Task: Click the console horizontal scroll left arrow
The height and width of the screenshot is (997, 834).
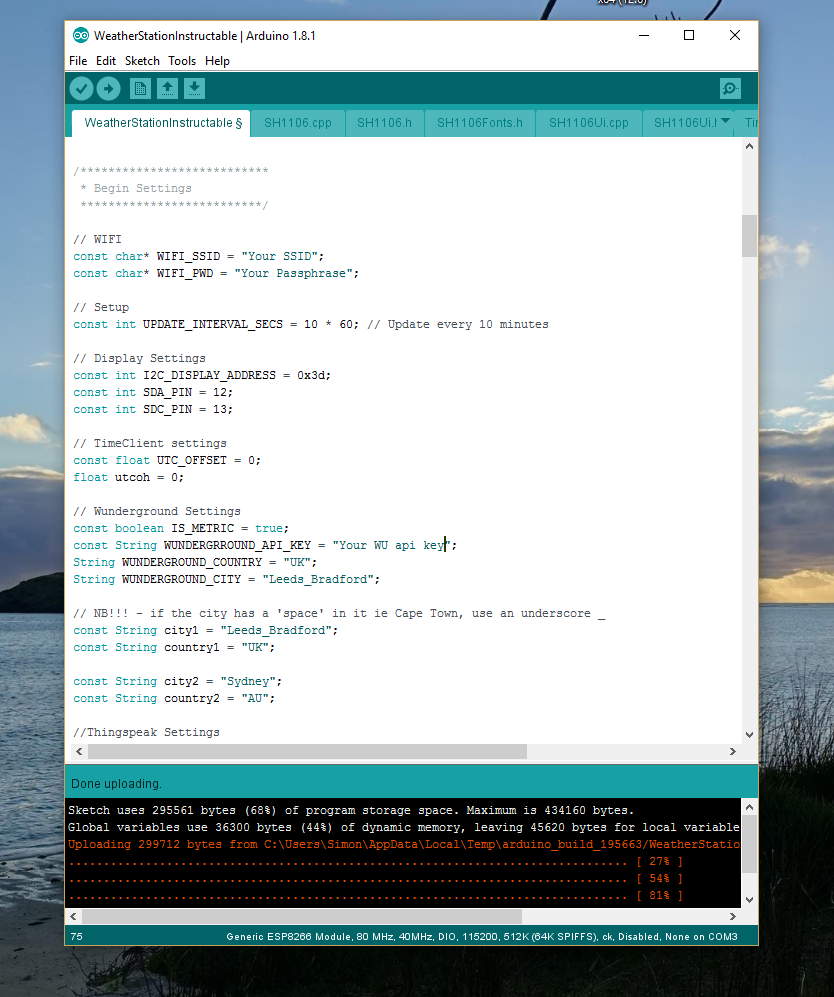Action: click(73, 916)
